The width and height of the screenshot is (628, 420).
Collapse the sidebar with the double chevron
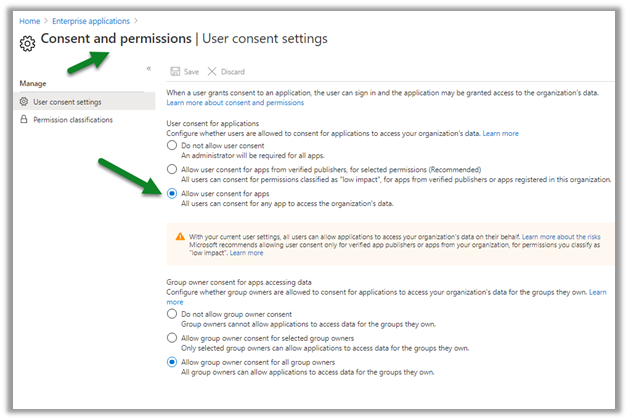tap(149, 68)
